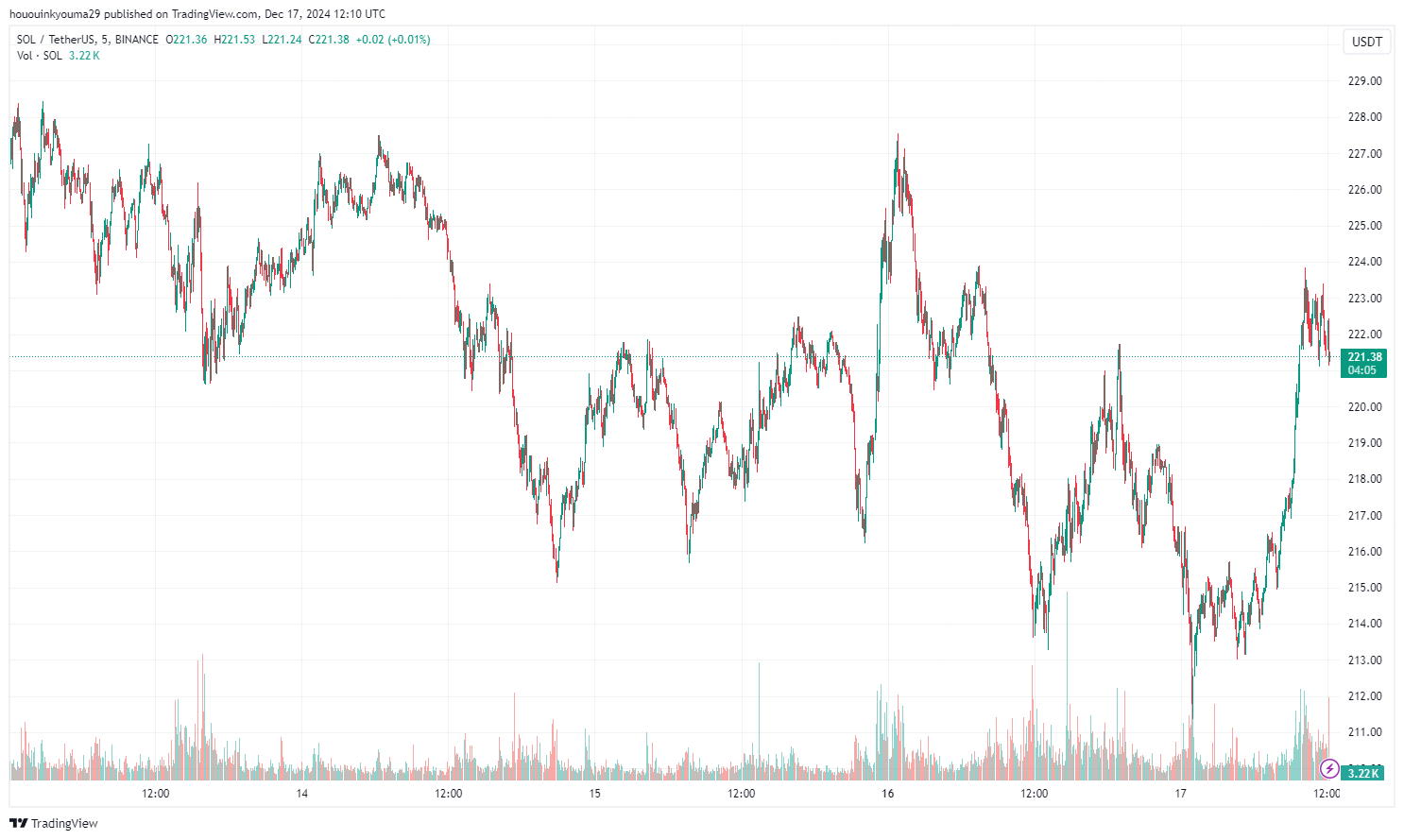The width and height of the screenshot is (1404, 840).
Task: Click the 215.00 price axis label
Action: point(1364,588)
